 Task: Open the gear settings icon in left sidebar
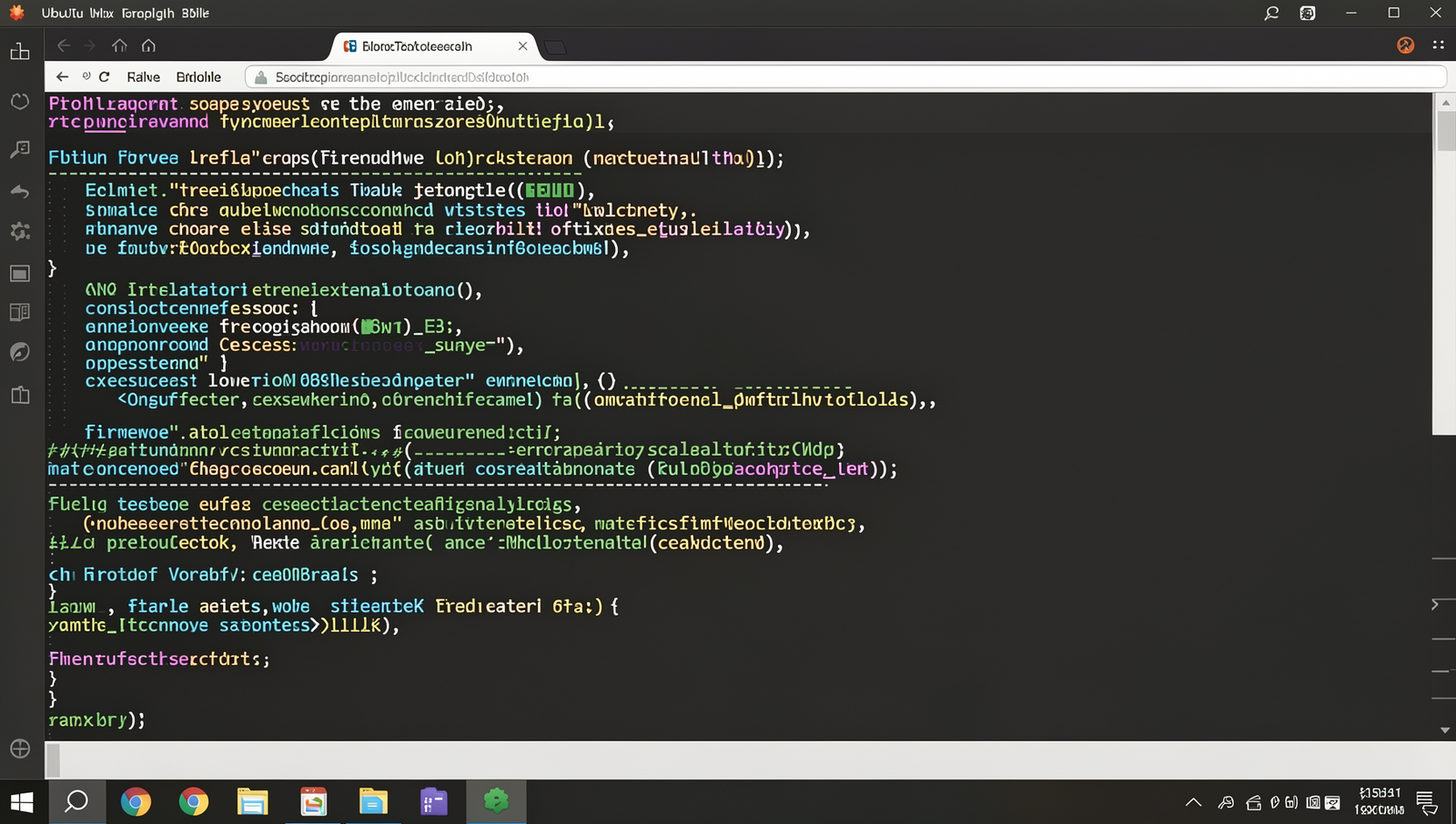20,231
